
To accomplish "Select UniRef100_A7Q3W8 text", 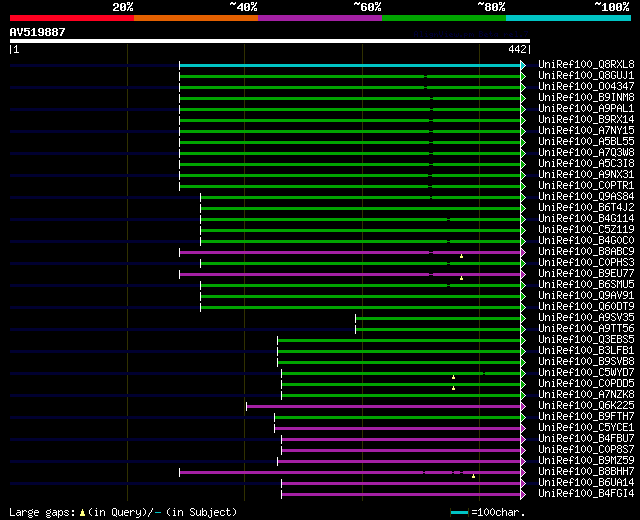I will (586, 153).
